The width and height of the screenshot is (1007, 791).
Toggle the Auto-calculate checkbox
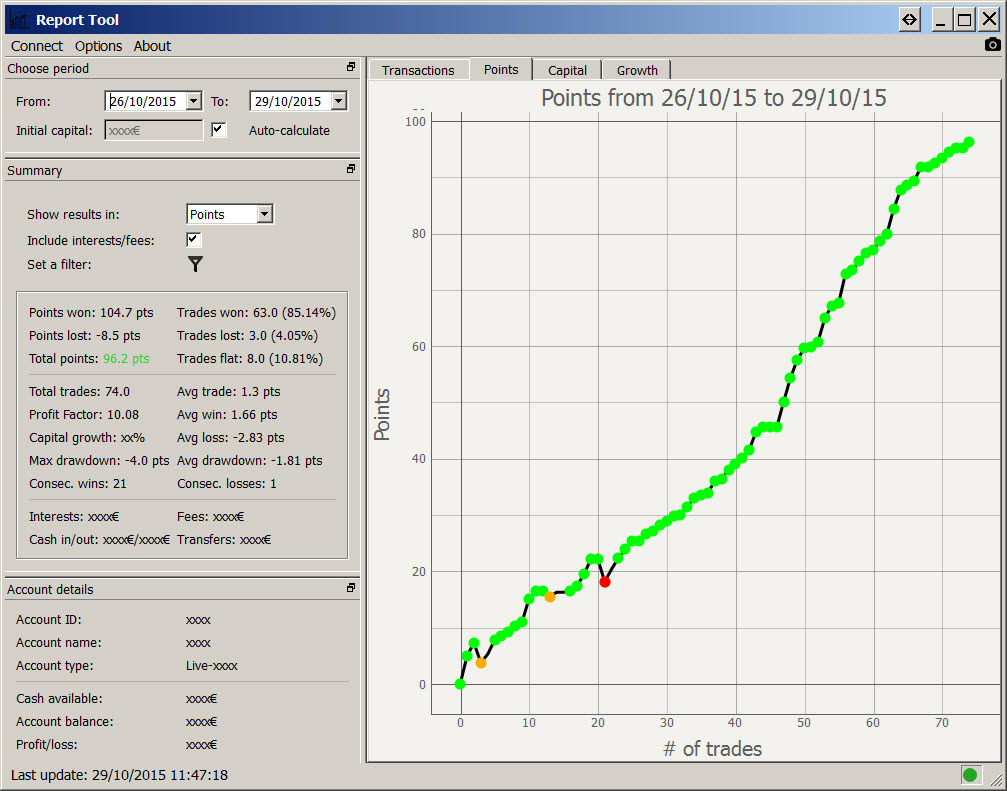(x=219, y=130)
